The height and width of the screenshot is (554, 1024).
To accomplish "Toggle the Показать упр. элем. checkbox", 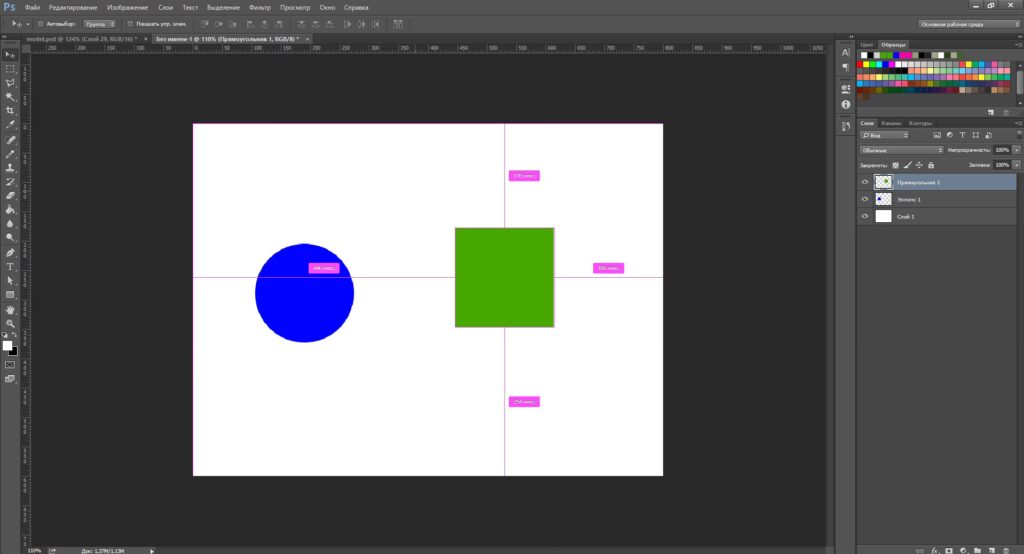I will pos(130,23).
